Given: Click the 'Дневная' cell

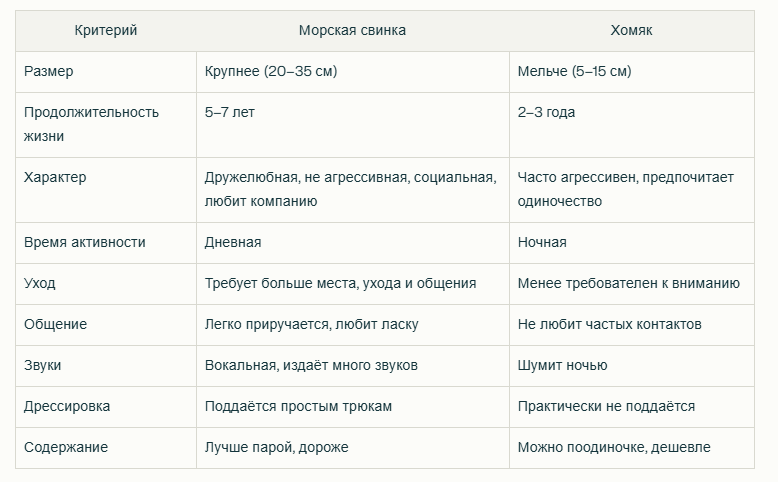Looking at the screenshot, I should pyautogui.click(x=352, y=243).
